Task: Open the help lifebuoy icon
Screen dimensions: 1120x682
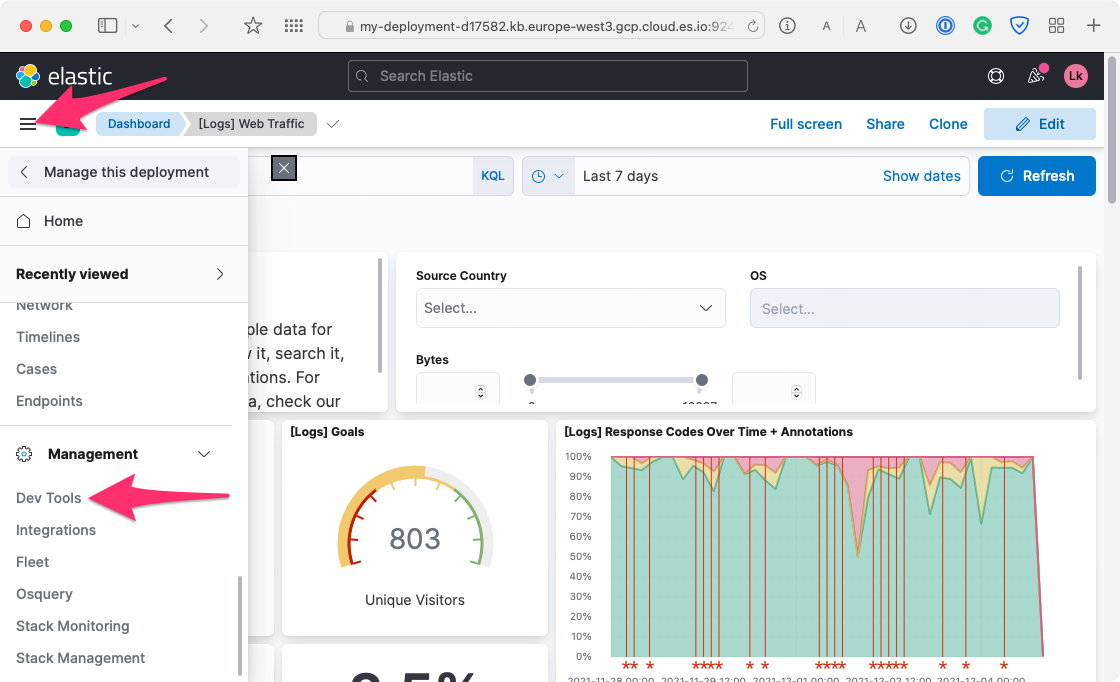Action: (x=995, y=76)
